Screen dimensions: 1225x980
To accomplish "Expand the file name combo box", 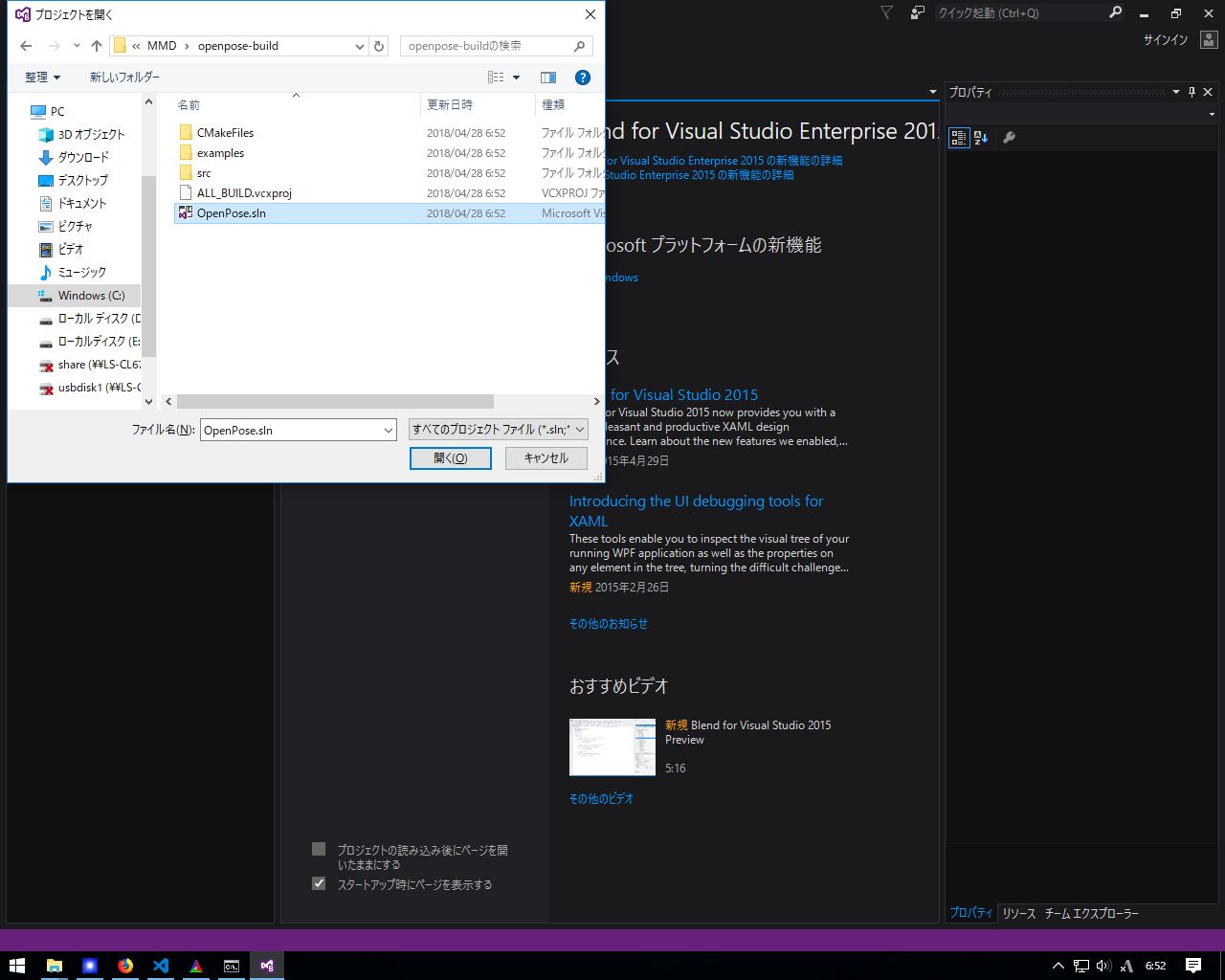I will pos(387,430).
